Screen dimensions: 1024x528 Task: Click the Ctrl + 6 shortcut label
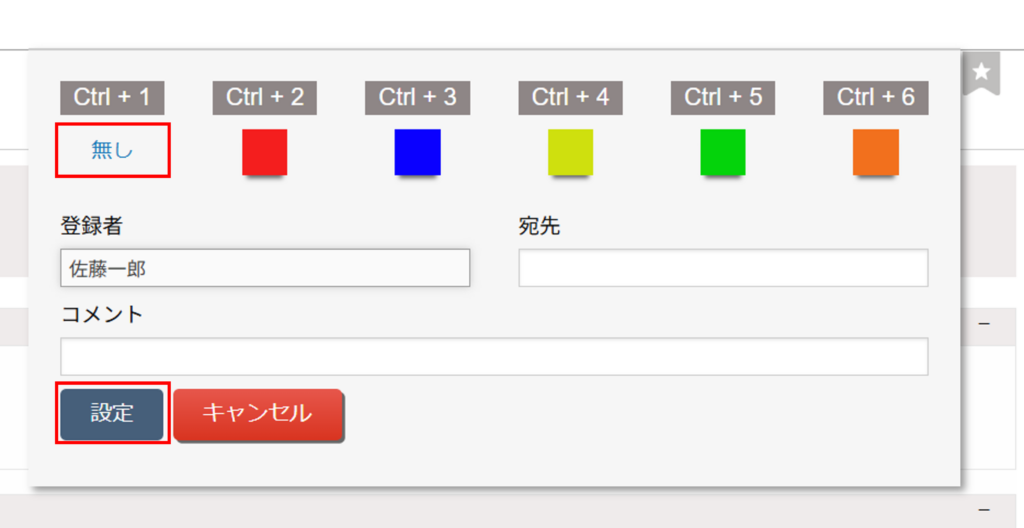[876, 97]
